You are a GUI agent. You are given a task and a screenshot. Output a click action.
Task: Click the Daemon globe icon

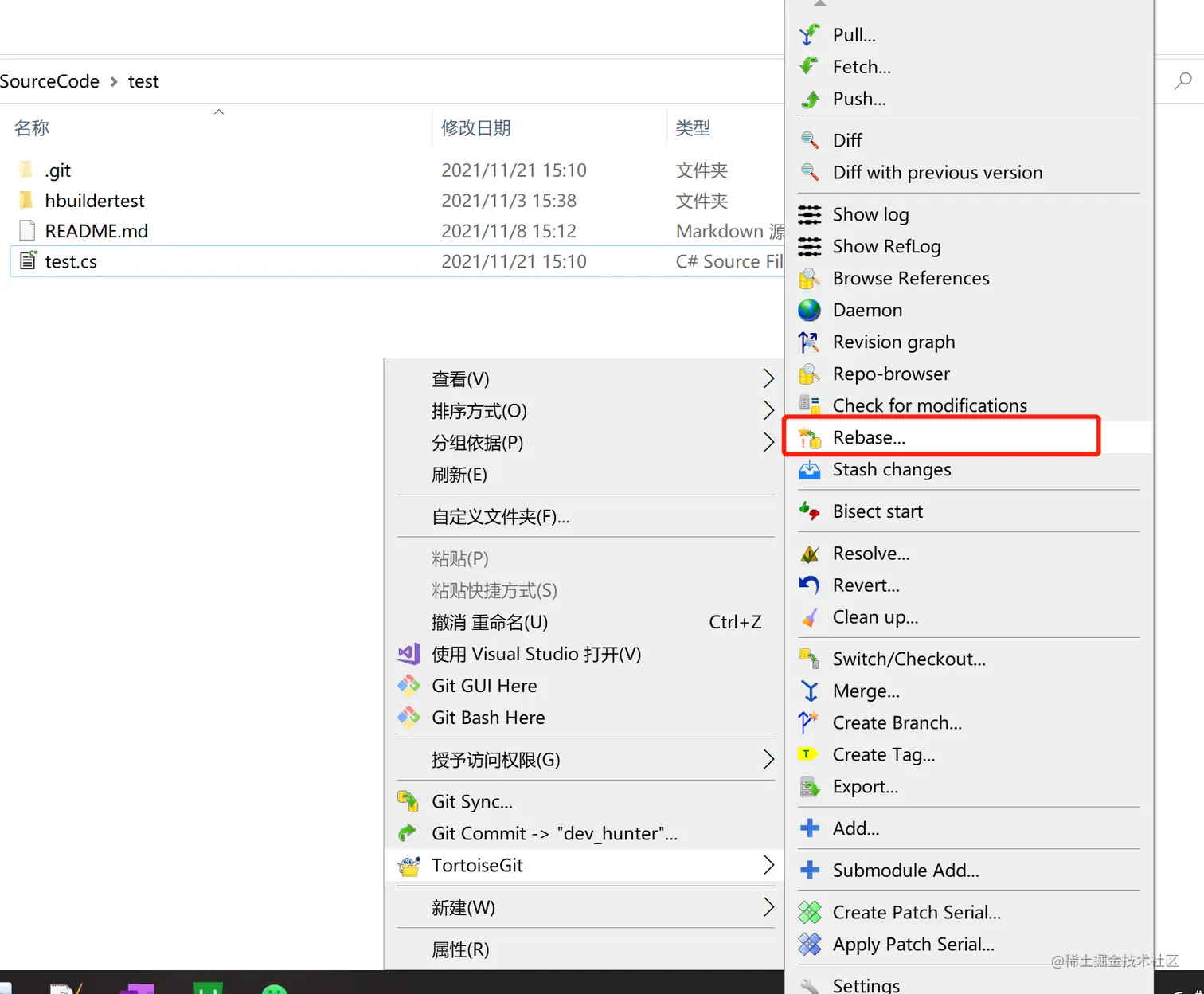(x=810, y=310)
